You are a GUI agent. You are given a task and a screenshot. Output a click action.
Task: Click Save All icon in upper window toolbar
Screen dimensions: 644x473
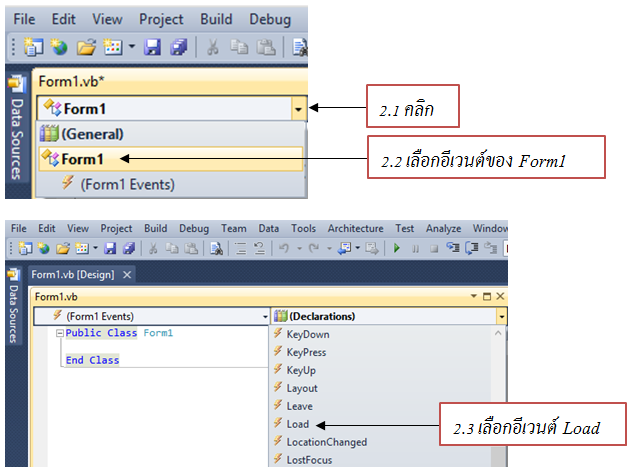[179, 47]
